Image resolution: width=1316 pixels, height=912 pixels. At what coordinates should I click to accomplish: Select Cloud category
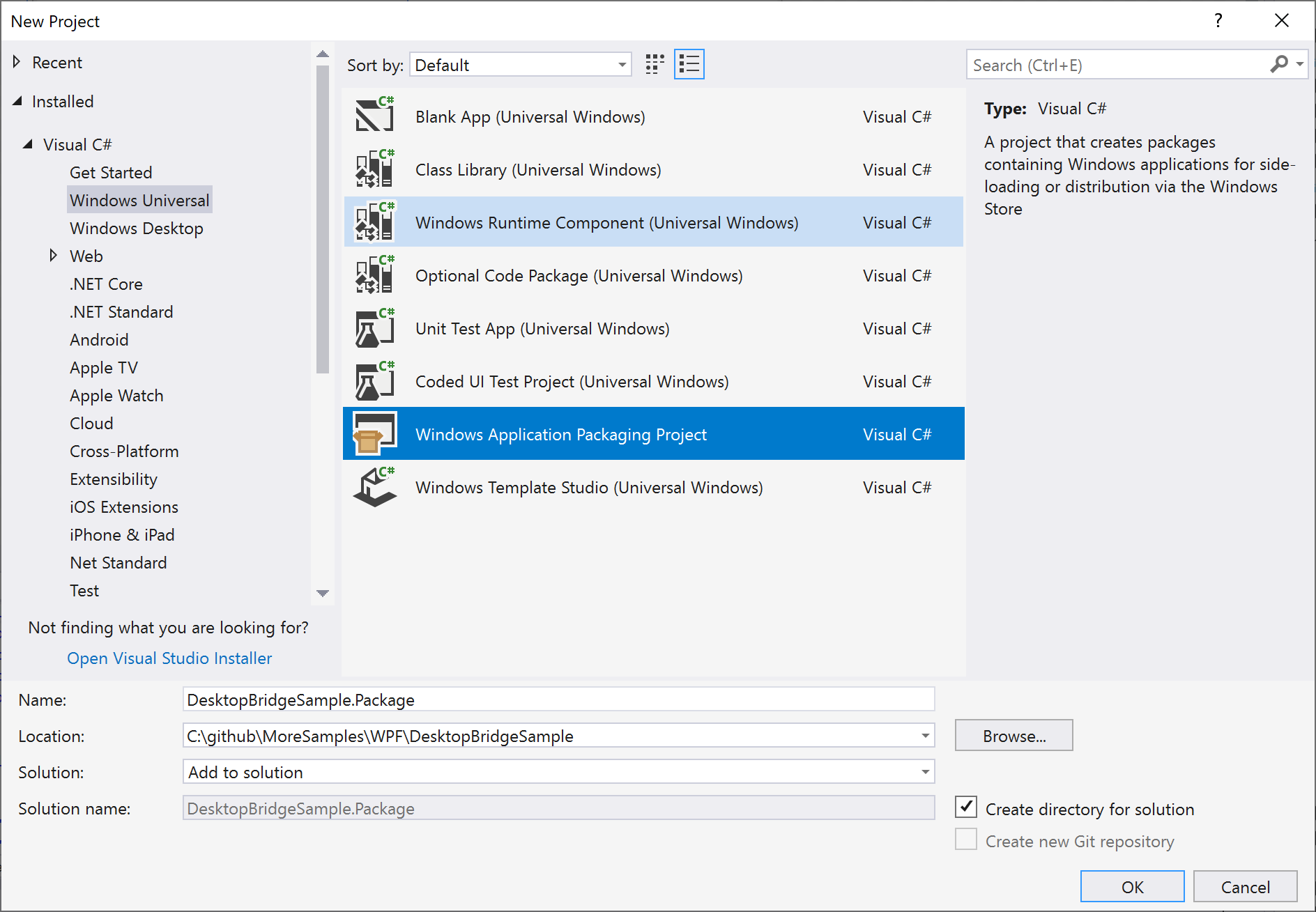[x=91, y=423]
